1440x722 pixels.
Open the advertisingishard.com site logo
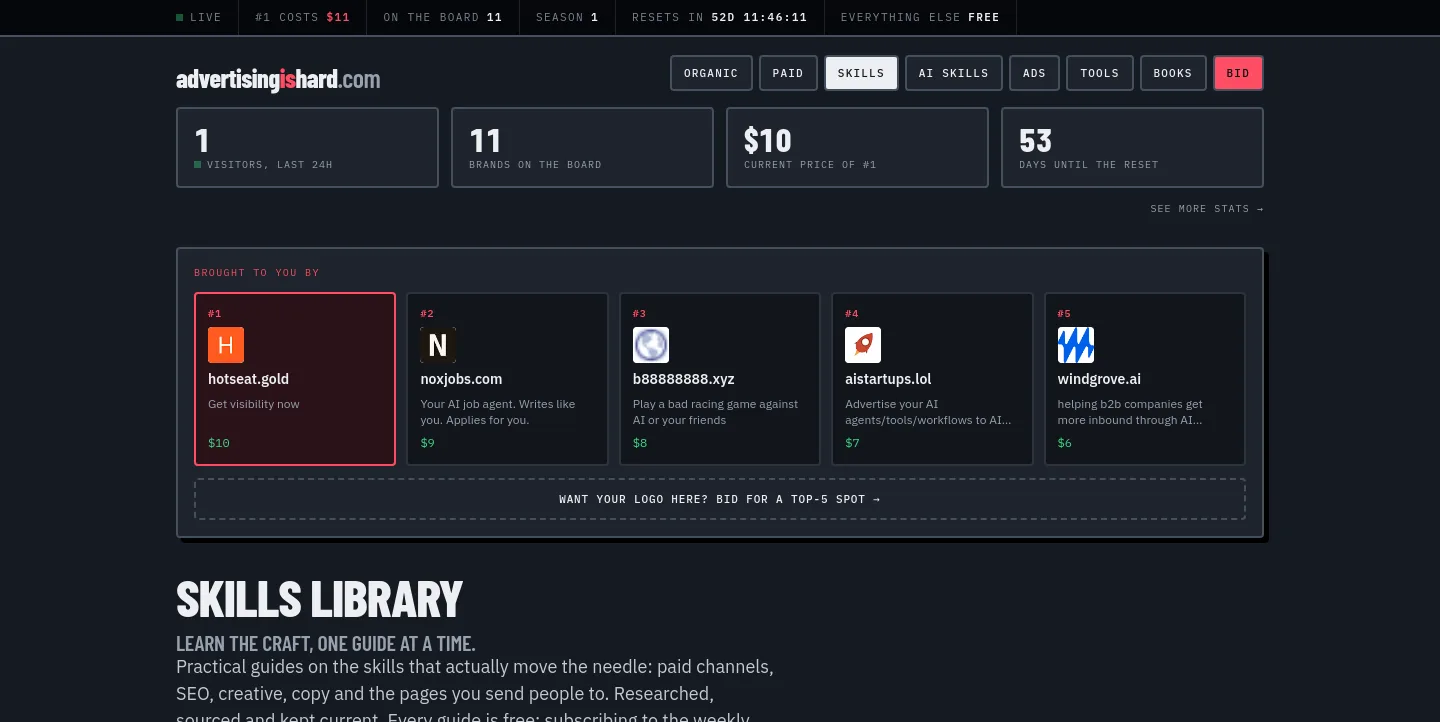pyautogui.click(x=278, y=79)
